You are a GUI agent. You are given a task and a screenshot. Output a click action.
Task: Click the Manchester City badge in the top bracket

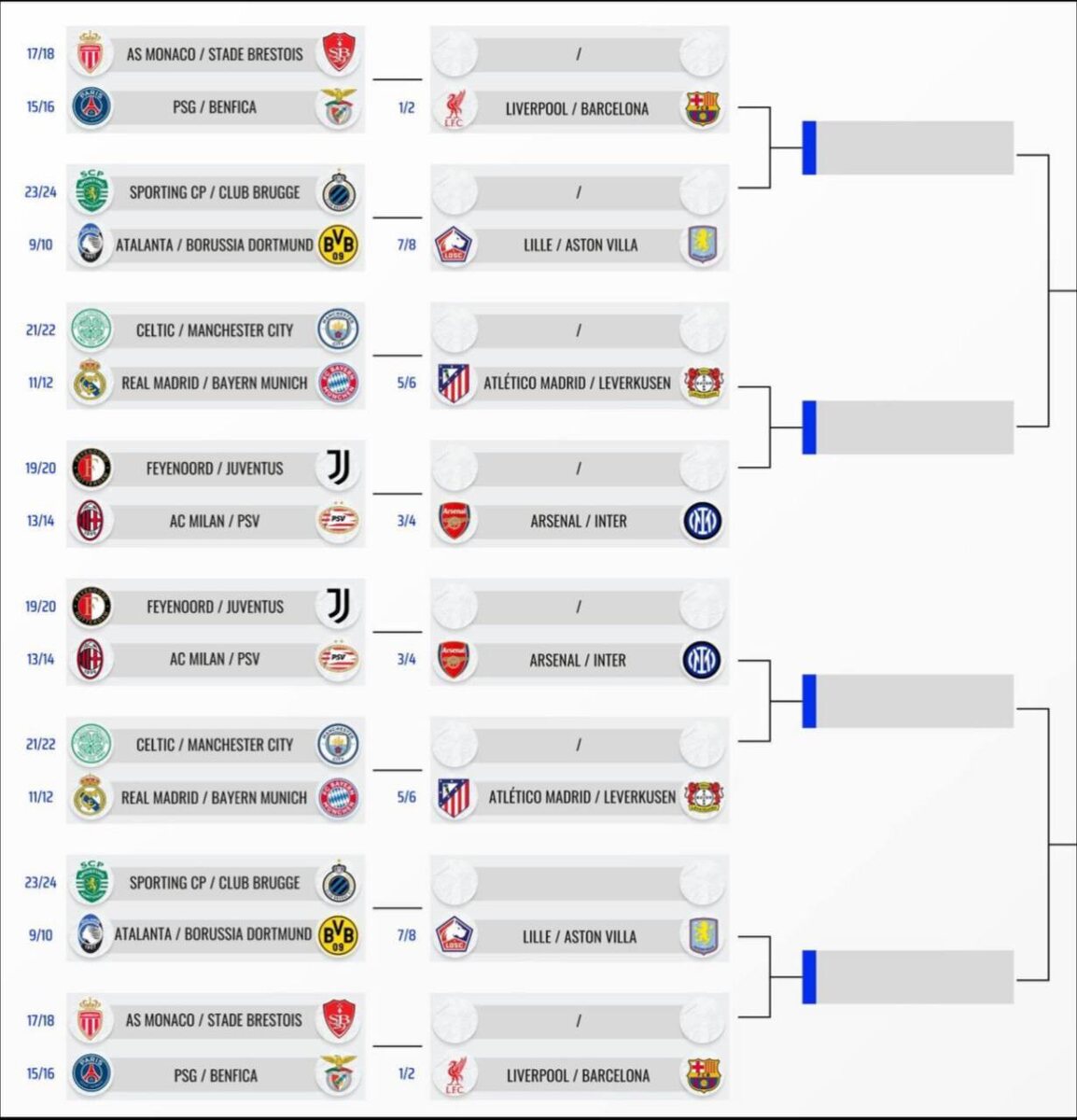coord(337,329)
